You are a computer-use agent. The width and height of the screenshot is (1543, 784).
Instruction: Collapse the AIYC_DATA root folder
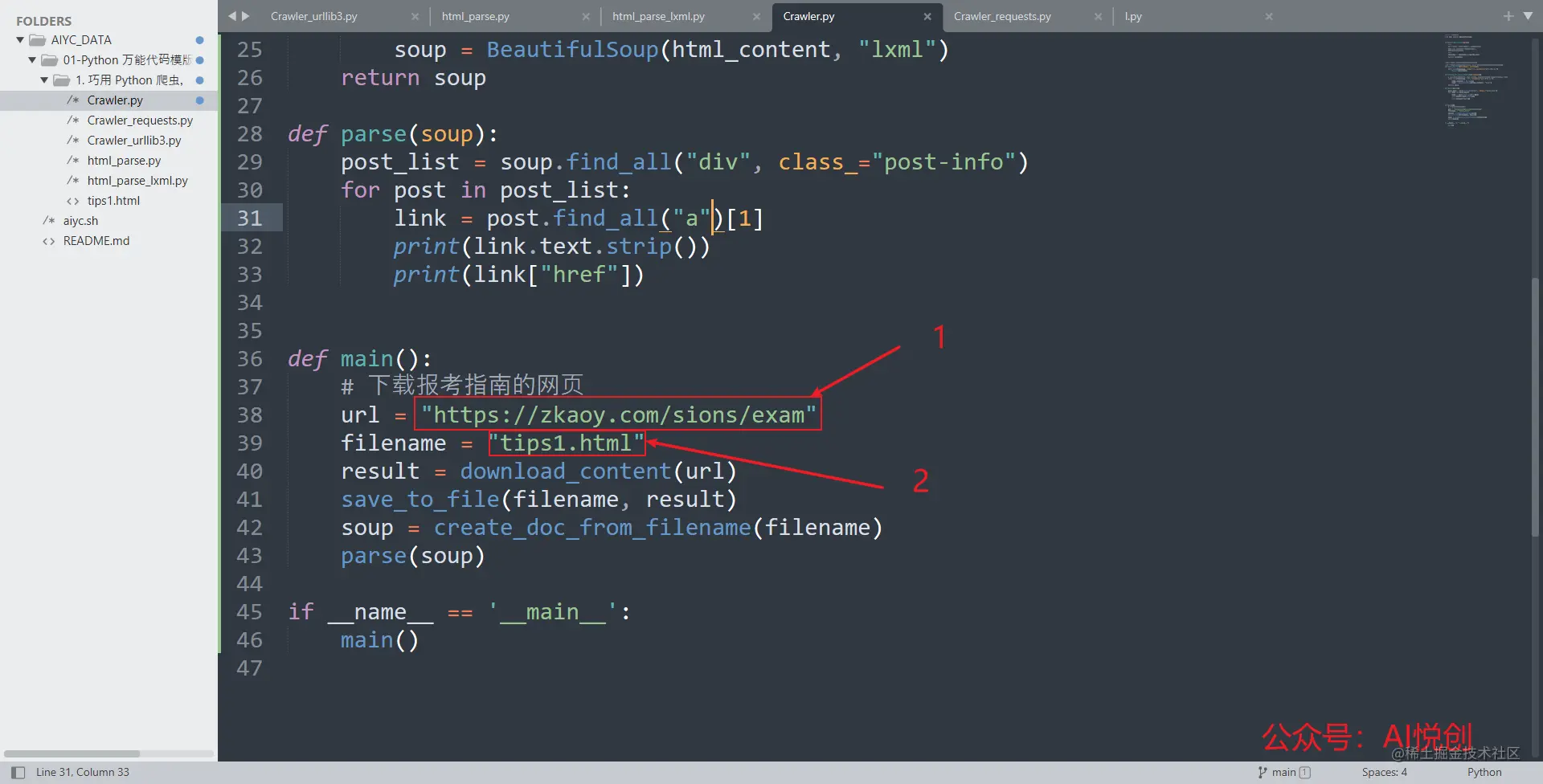click(20, 40)
